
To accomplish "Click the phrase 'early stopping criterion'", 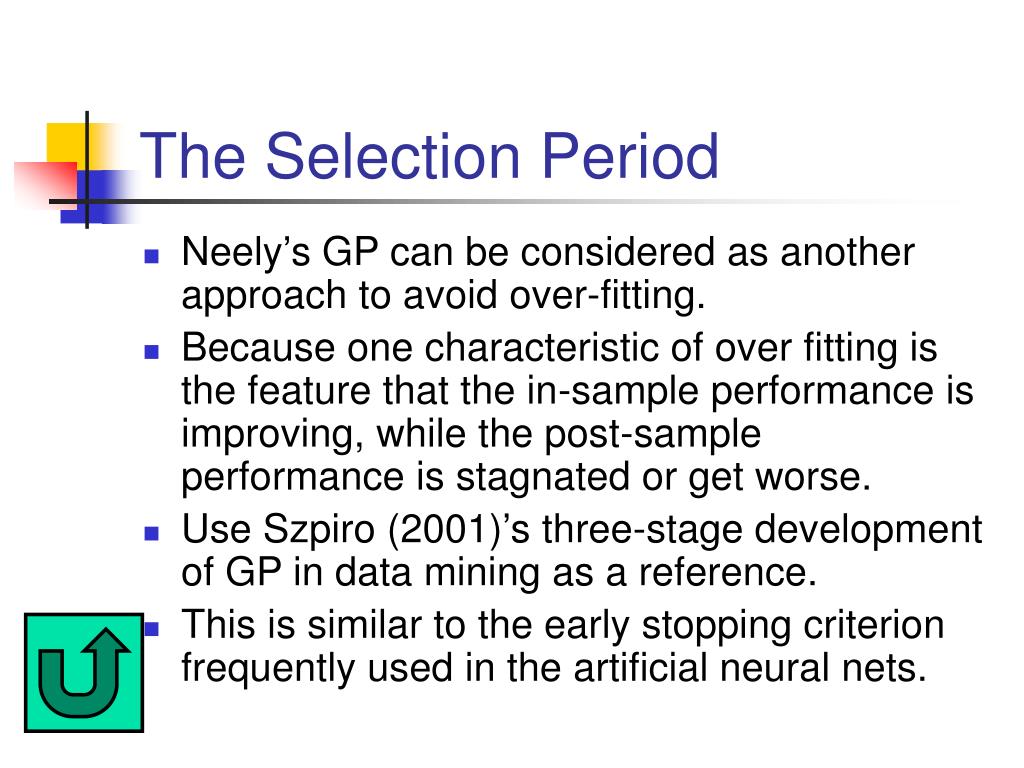I will click(x=744, y=625).
